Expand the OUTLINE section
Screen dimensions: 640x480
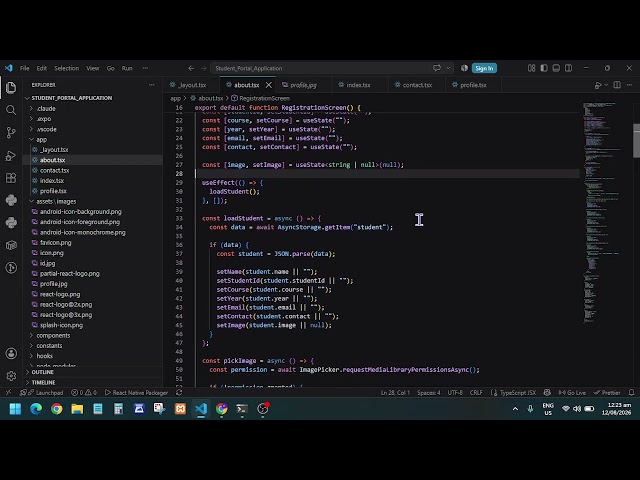point(93,372)
